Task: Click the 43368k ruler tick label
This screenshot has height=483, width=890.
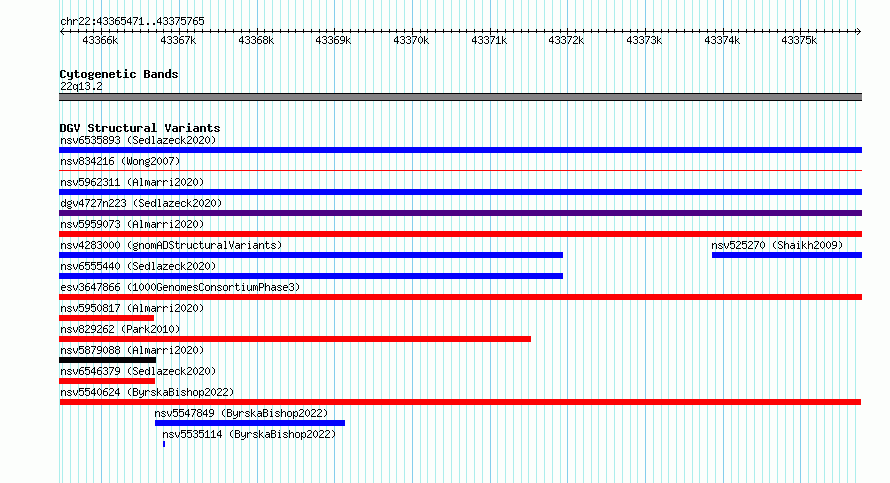Action: (x=256, y=41)
